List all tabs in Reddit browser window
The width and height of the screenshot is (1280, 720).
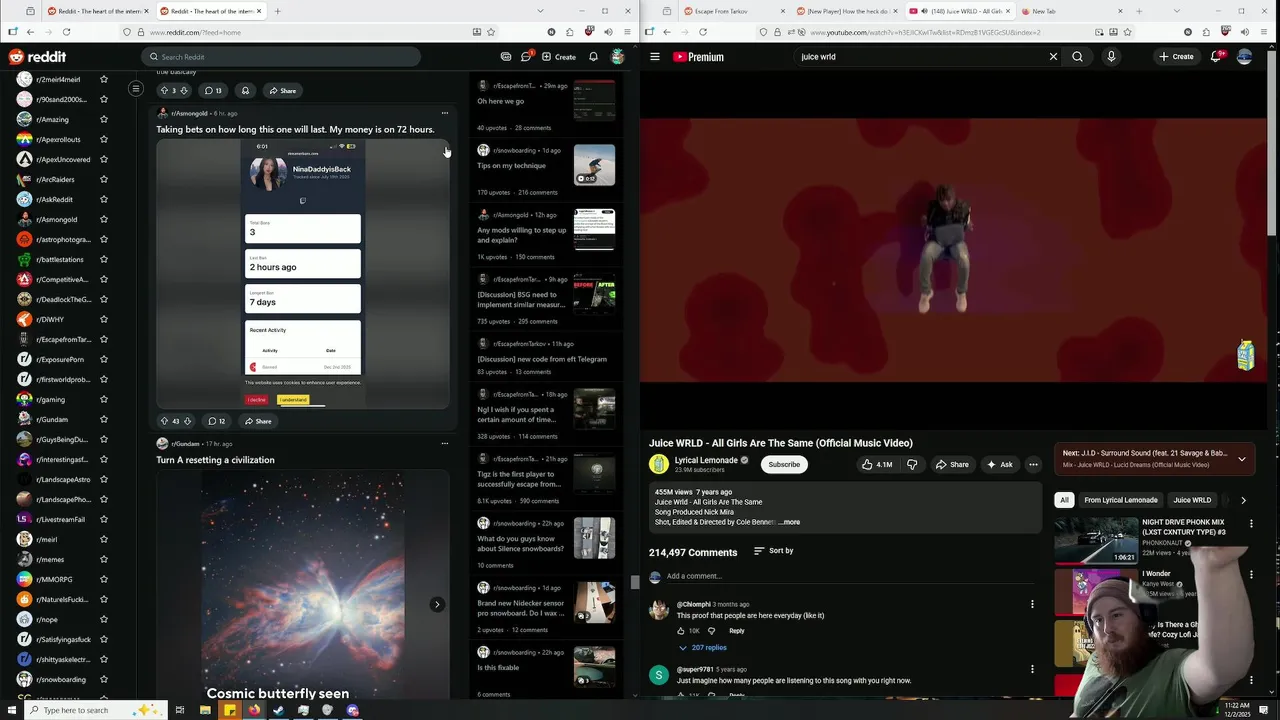click(x=539, y=11)
